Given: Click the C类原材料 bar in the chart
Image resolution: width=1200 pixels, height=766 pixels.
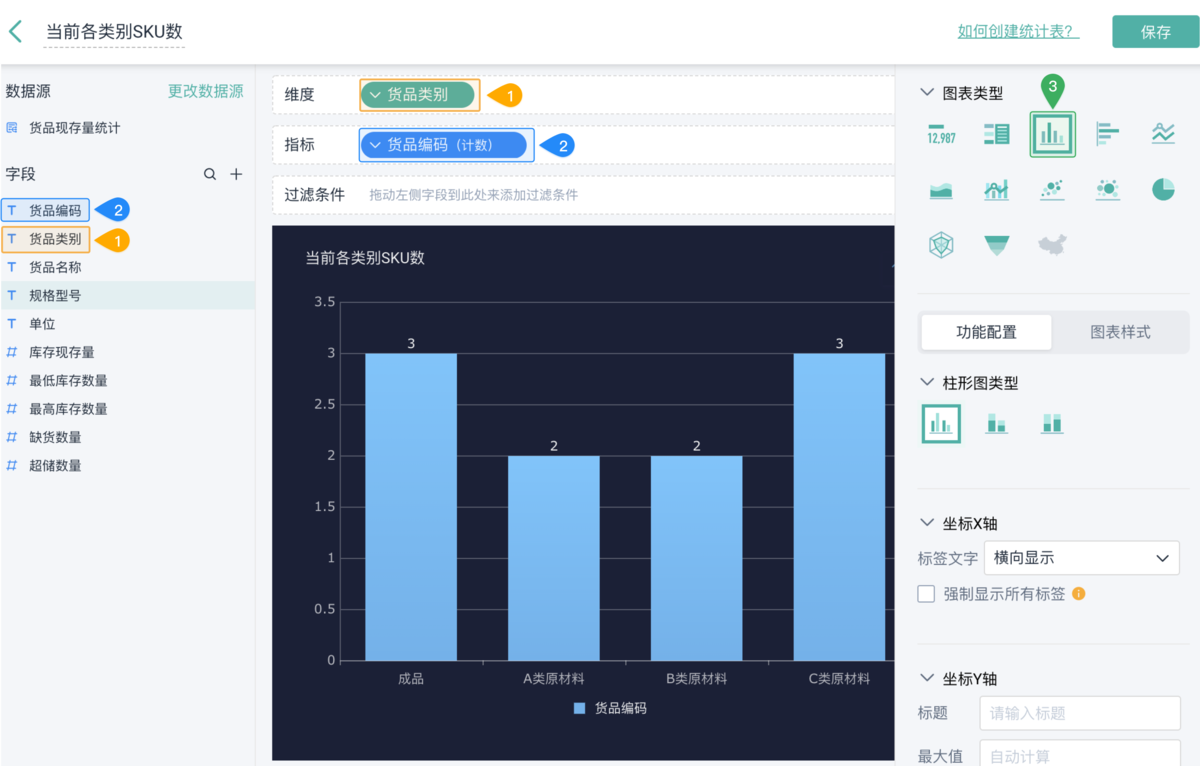Looking at the screenshot, I should click(839, 507).
